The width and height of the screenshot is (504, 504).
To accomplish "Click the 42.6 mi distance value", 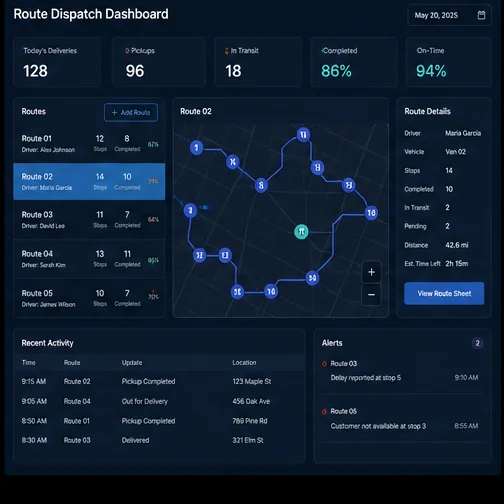I will click(x=457, y=245).
